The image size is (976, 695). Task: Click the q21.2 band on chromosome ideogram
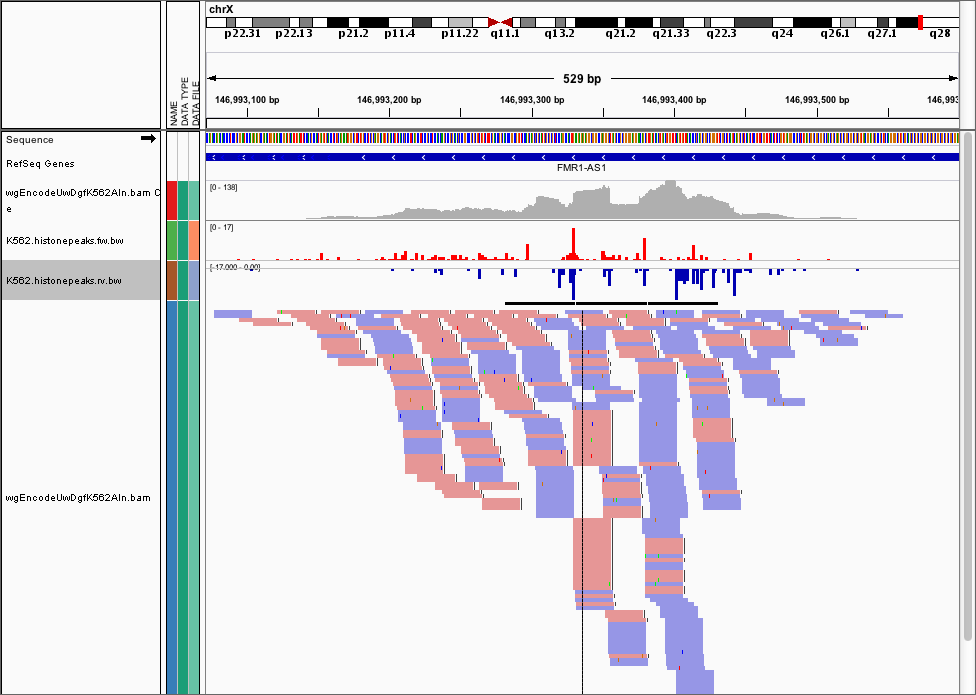pyautogui.click(x=620, y=21)
